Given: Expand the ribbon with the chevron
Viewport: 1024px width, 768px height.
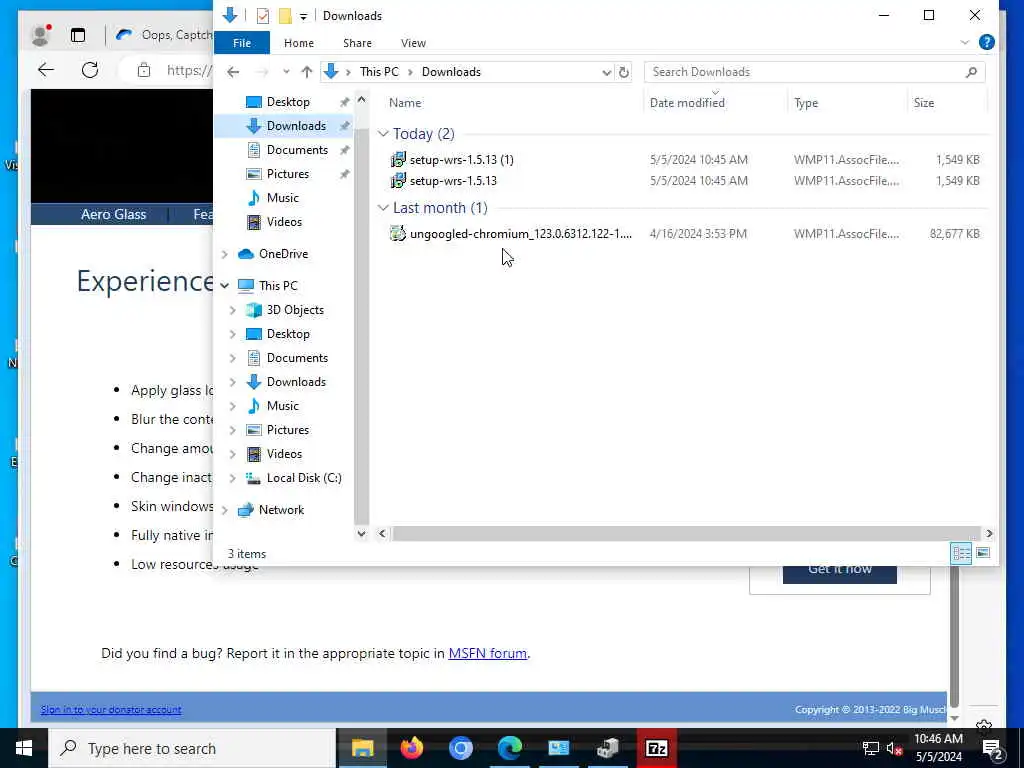Looking at the screenshot, I should [965, 42].
